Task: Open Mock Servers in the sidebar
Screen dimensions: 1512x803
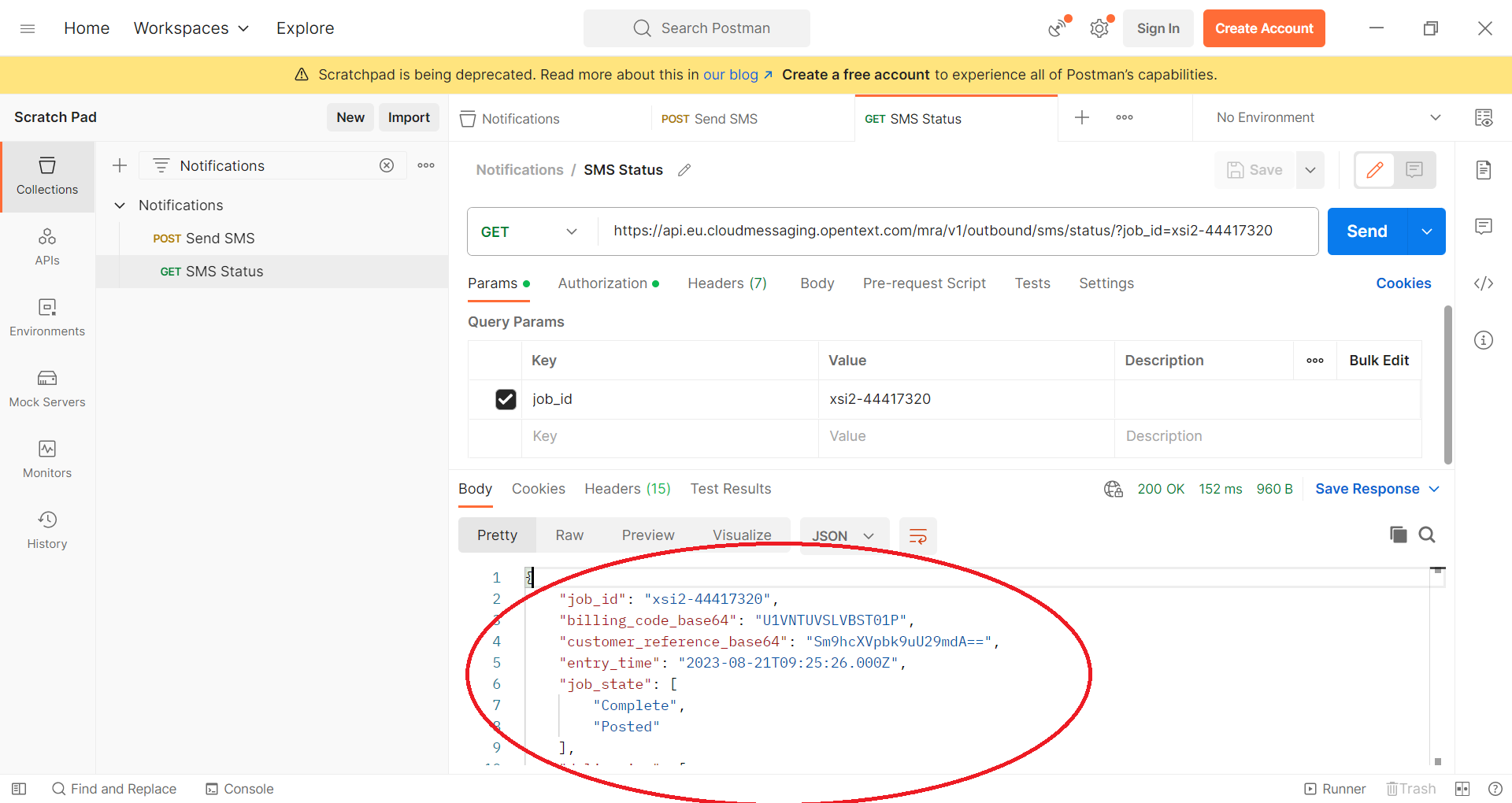Action: pos(47,389)
